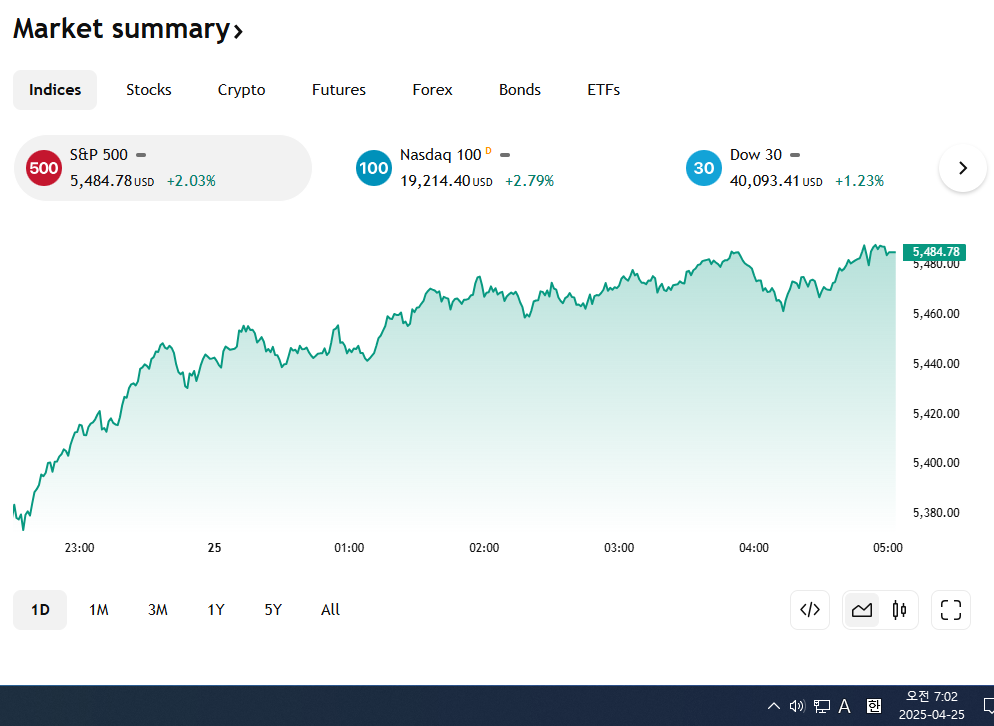Click the 01:00 time axis label
994x726 pixels.
349,548
